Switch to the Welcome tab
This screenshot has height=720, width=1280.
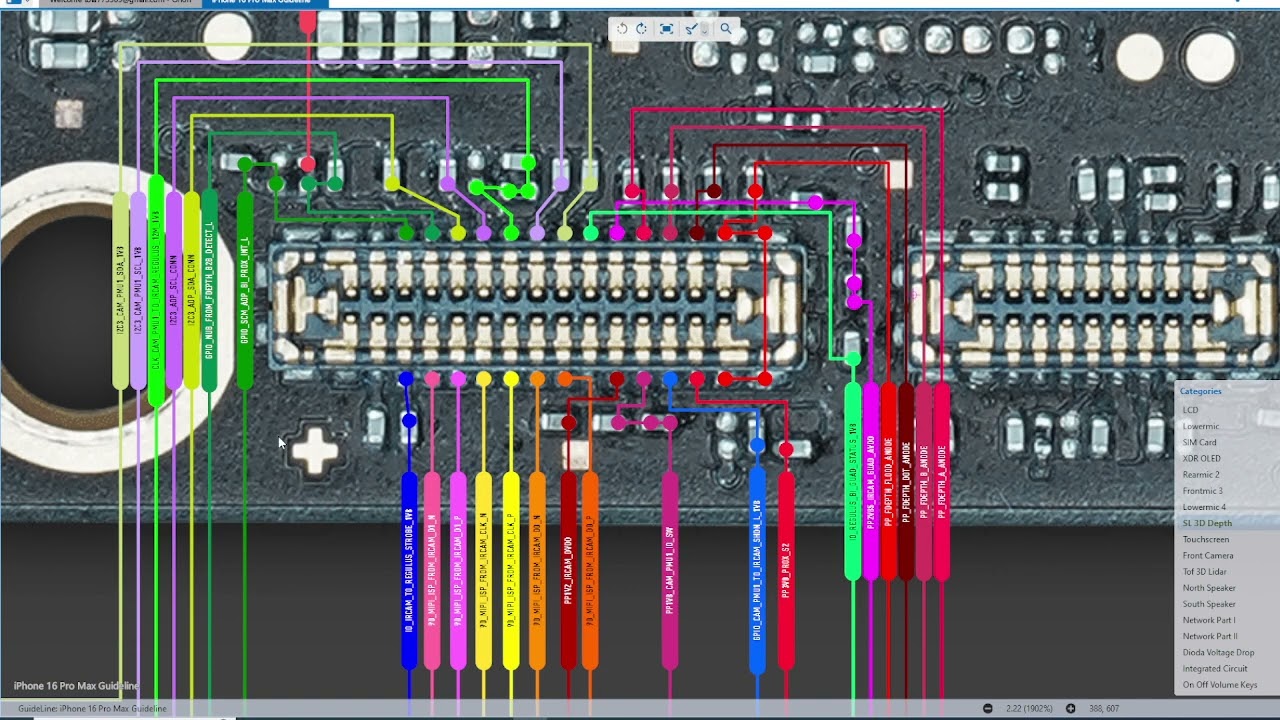(x=120, y=3)
